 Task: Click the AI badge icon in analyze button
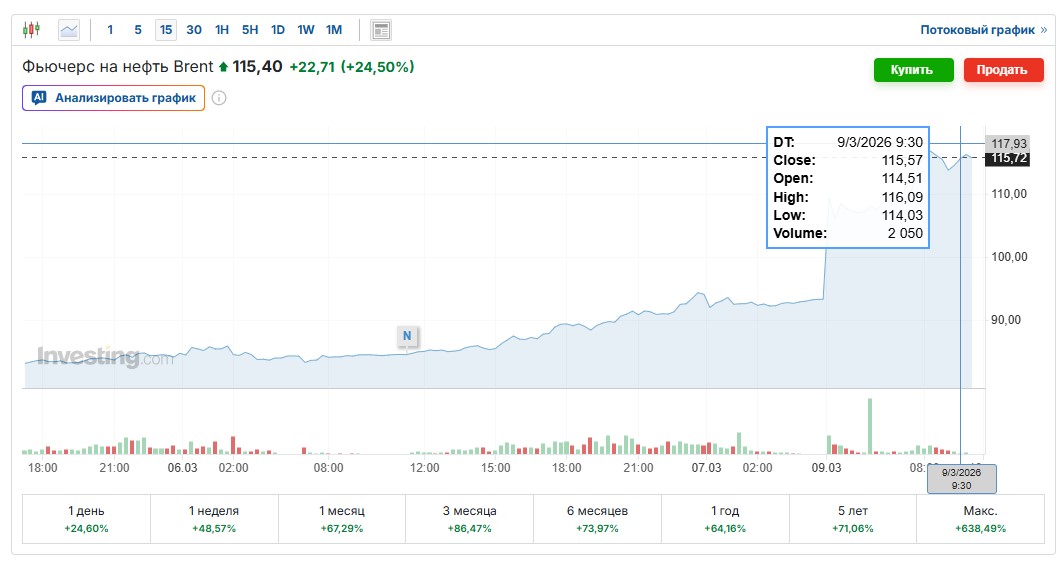39,98
